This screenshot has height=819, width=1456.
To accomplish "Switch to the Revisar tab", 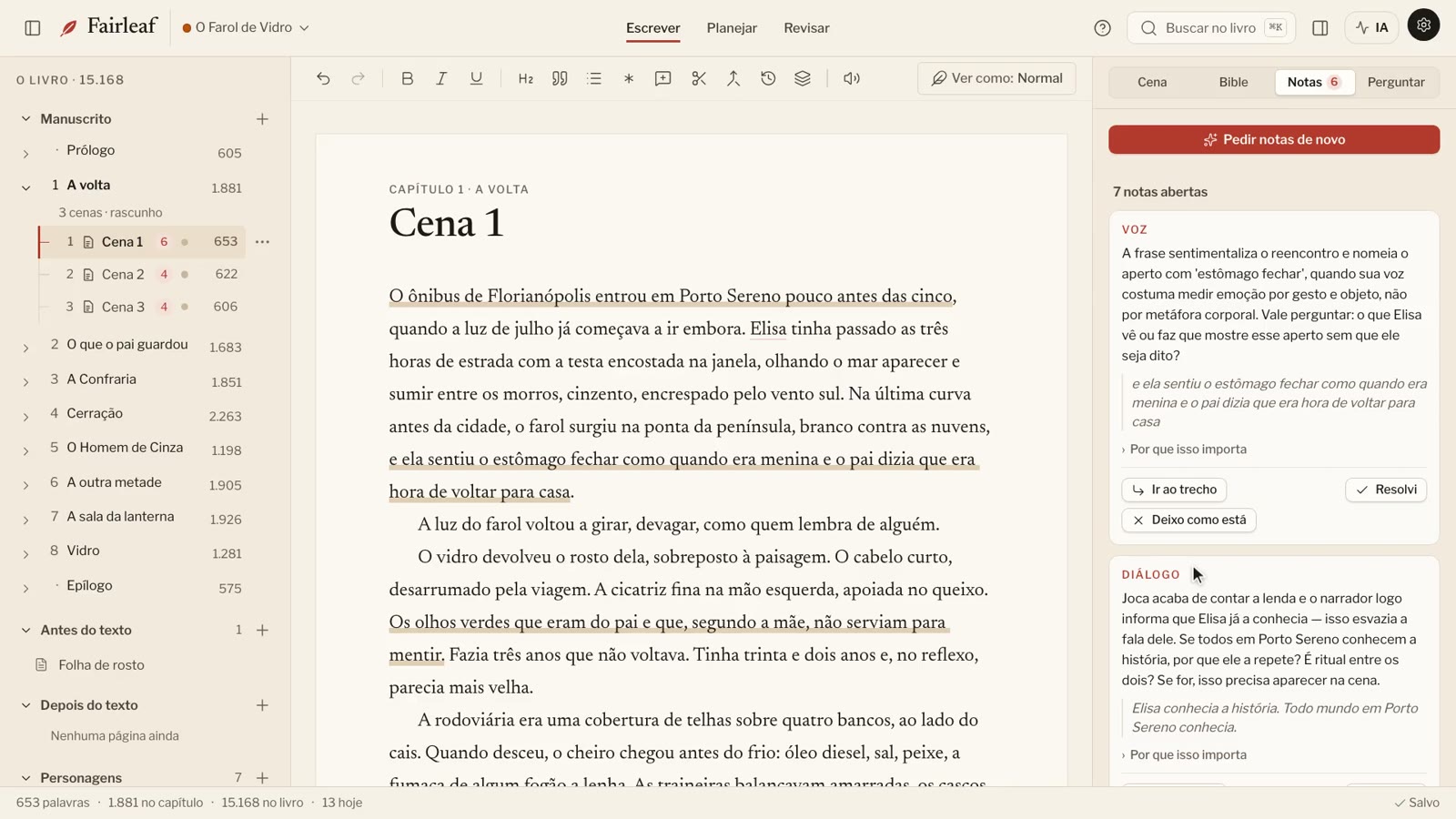I will [806, 28].
